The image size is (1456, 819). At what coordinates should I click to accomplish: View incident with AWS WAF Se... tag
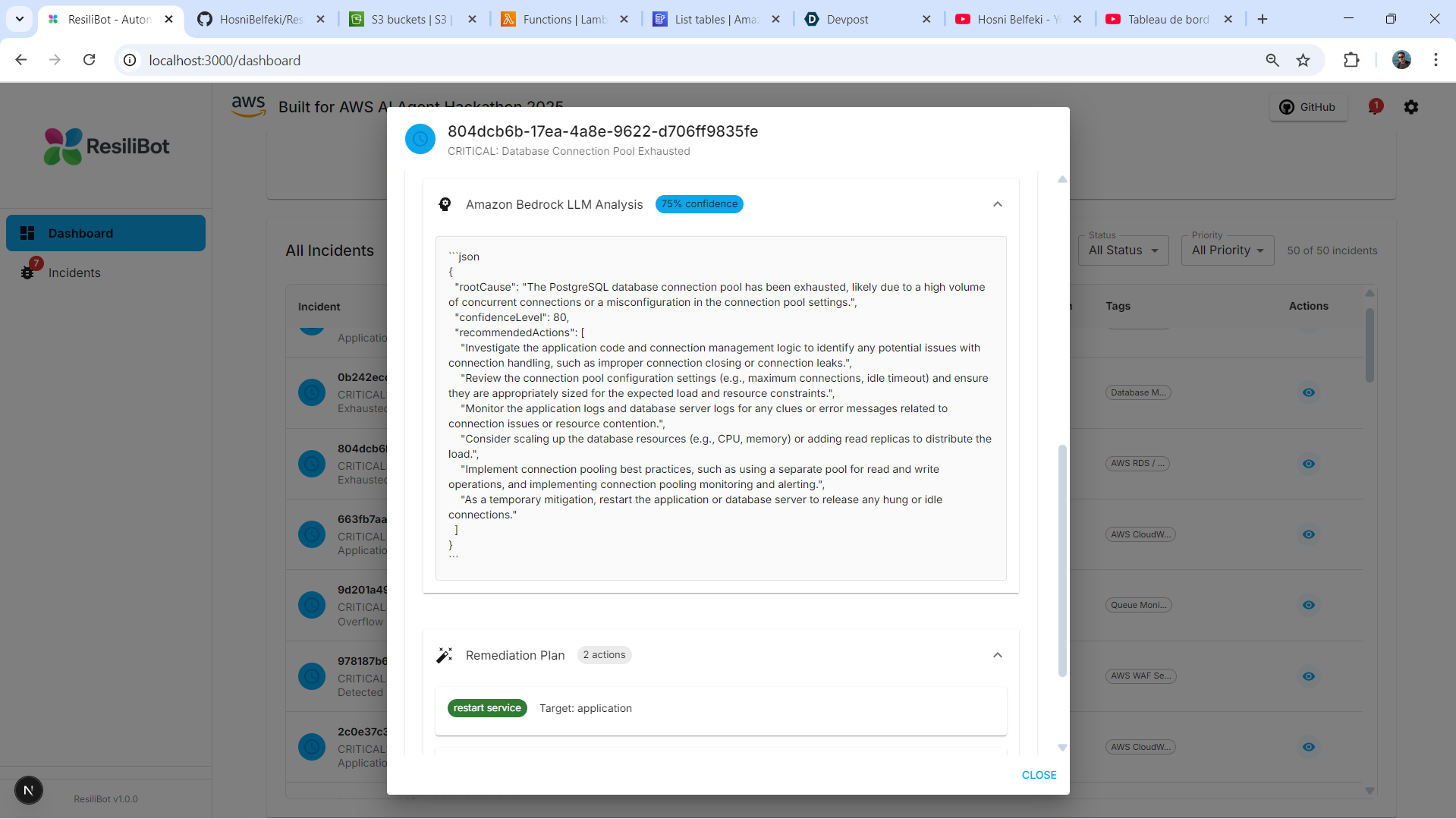pos(1309,676)
